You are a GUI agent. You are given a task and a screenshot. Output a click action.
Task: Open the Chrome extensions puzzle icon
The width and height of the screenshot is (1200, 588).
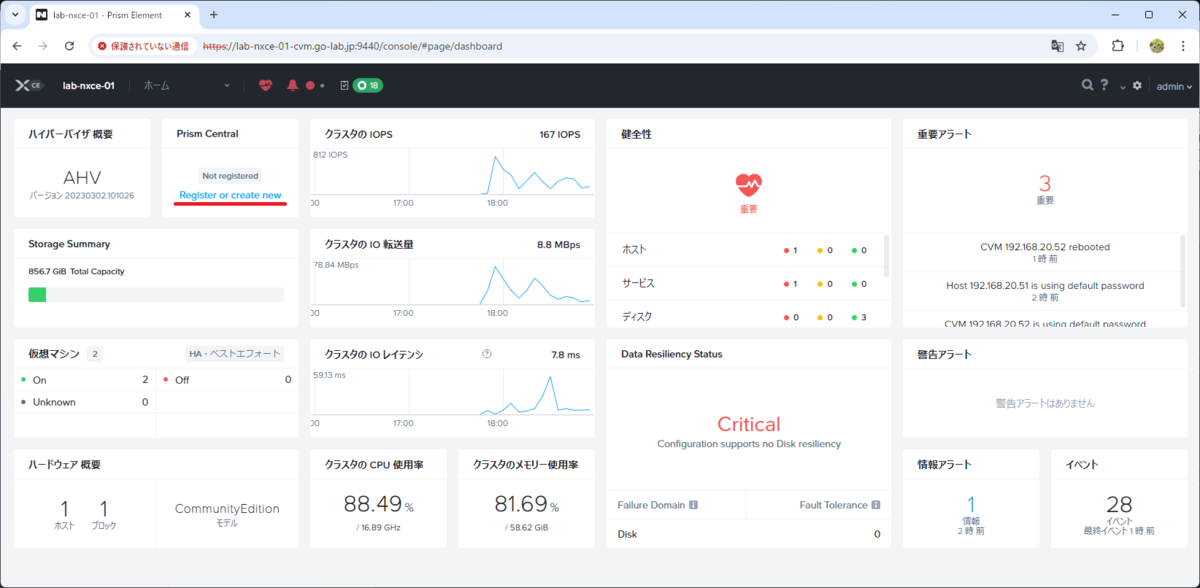1118,46
